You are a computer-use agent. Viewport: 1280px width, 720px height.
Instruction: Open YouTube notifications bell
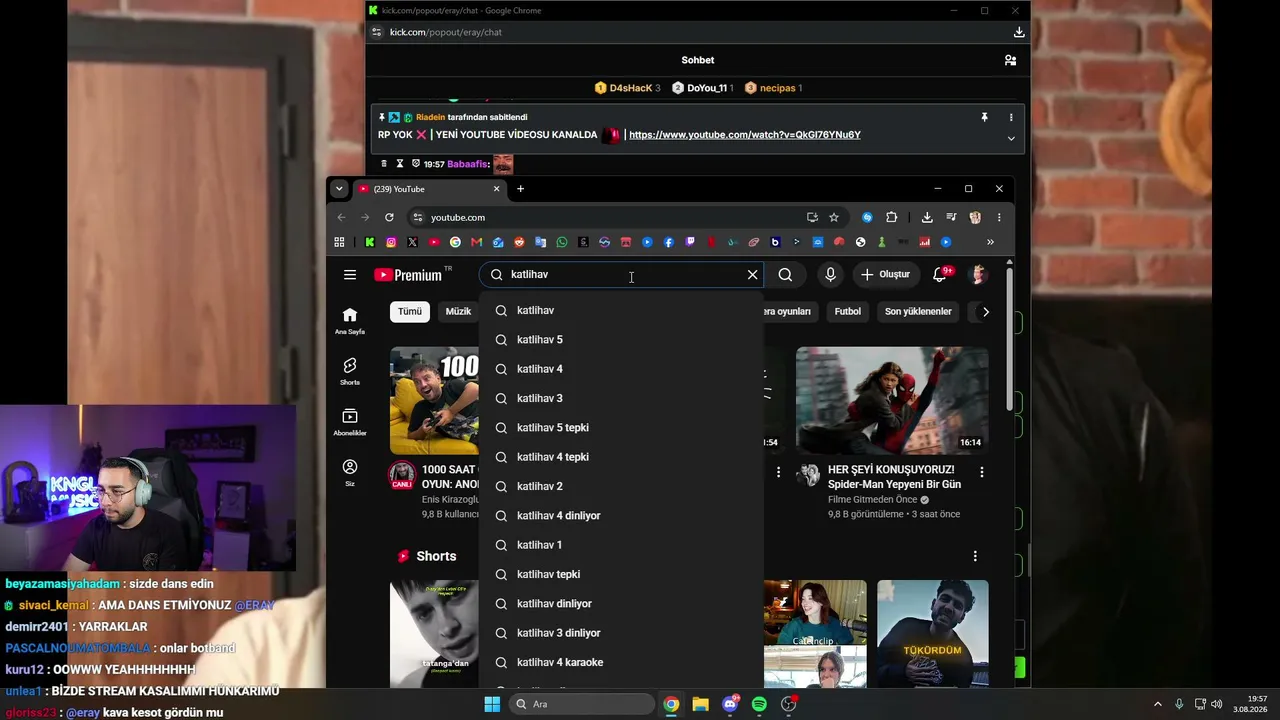[x=940, y=275]
